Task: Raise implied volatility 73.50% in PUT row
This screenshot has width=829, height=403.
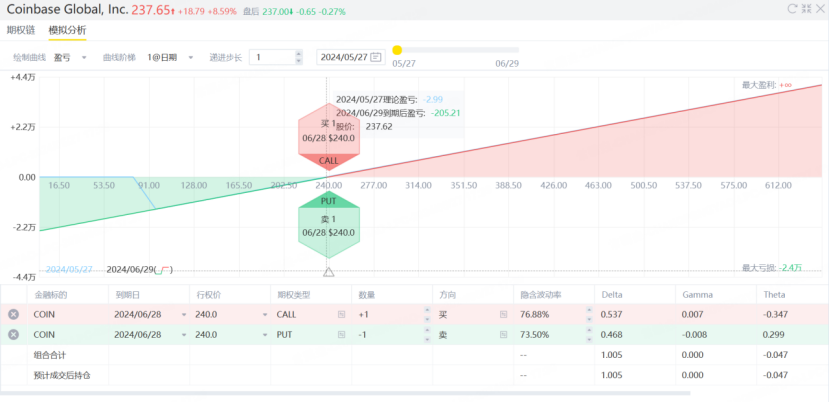Action: coord(589,331)
